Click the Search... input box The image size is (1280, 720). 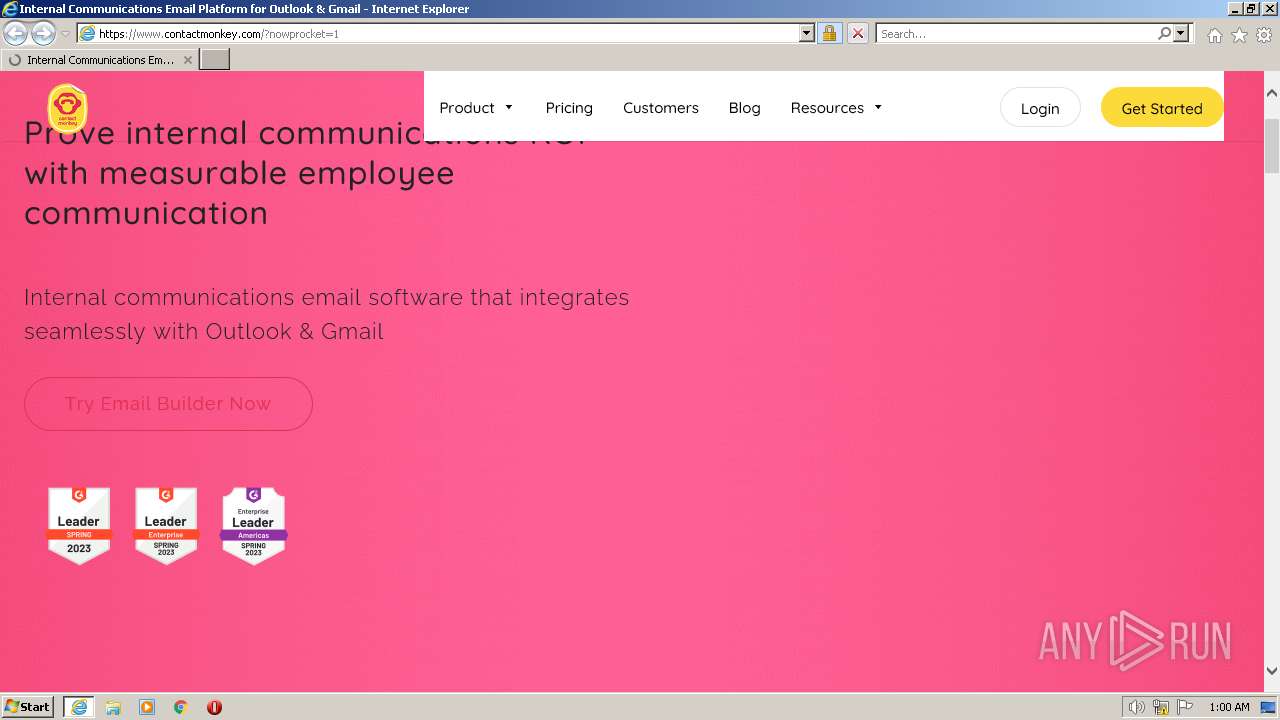tap(1016, 33)
